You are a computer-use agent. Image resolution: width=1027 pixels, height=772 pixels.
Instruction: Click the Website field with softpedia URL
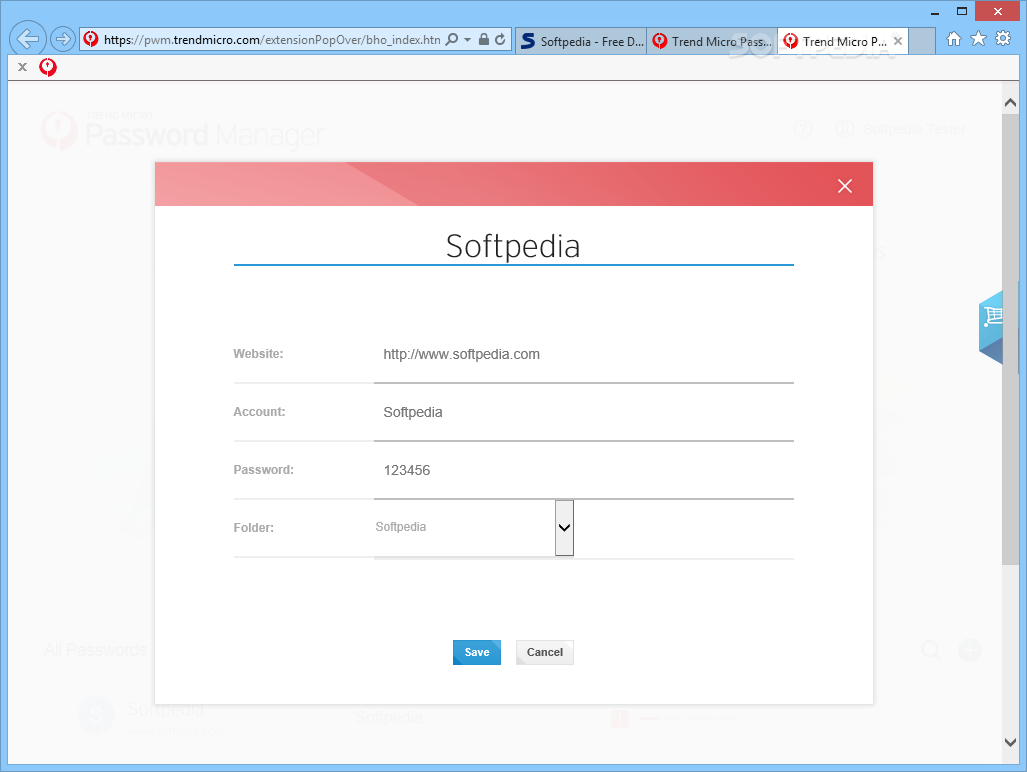point(584,355)
